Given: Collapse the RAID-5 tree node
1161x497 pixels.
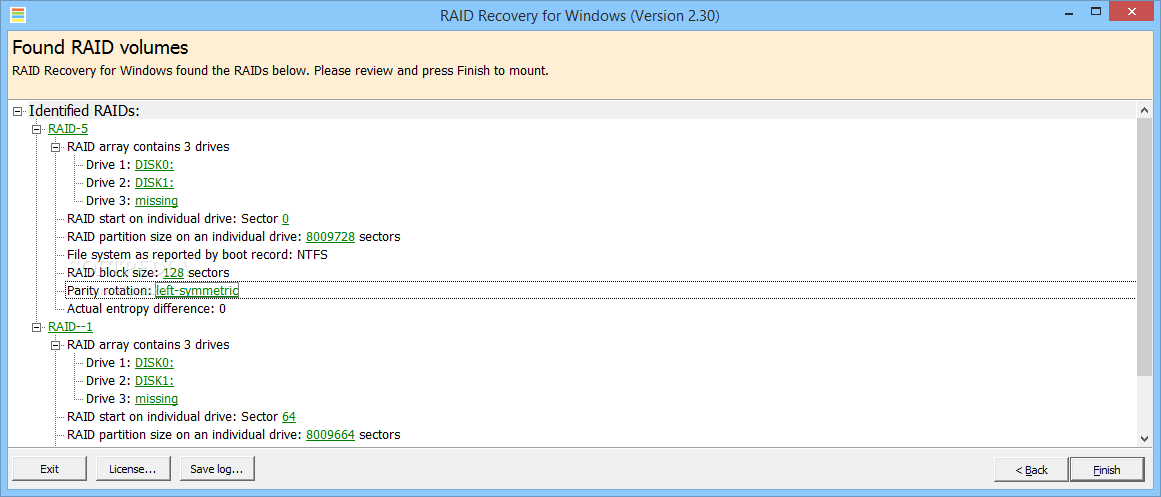Looking at the screenshot, I should tap(36, 129).
